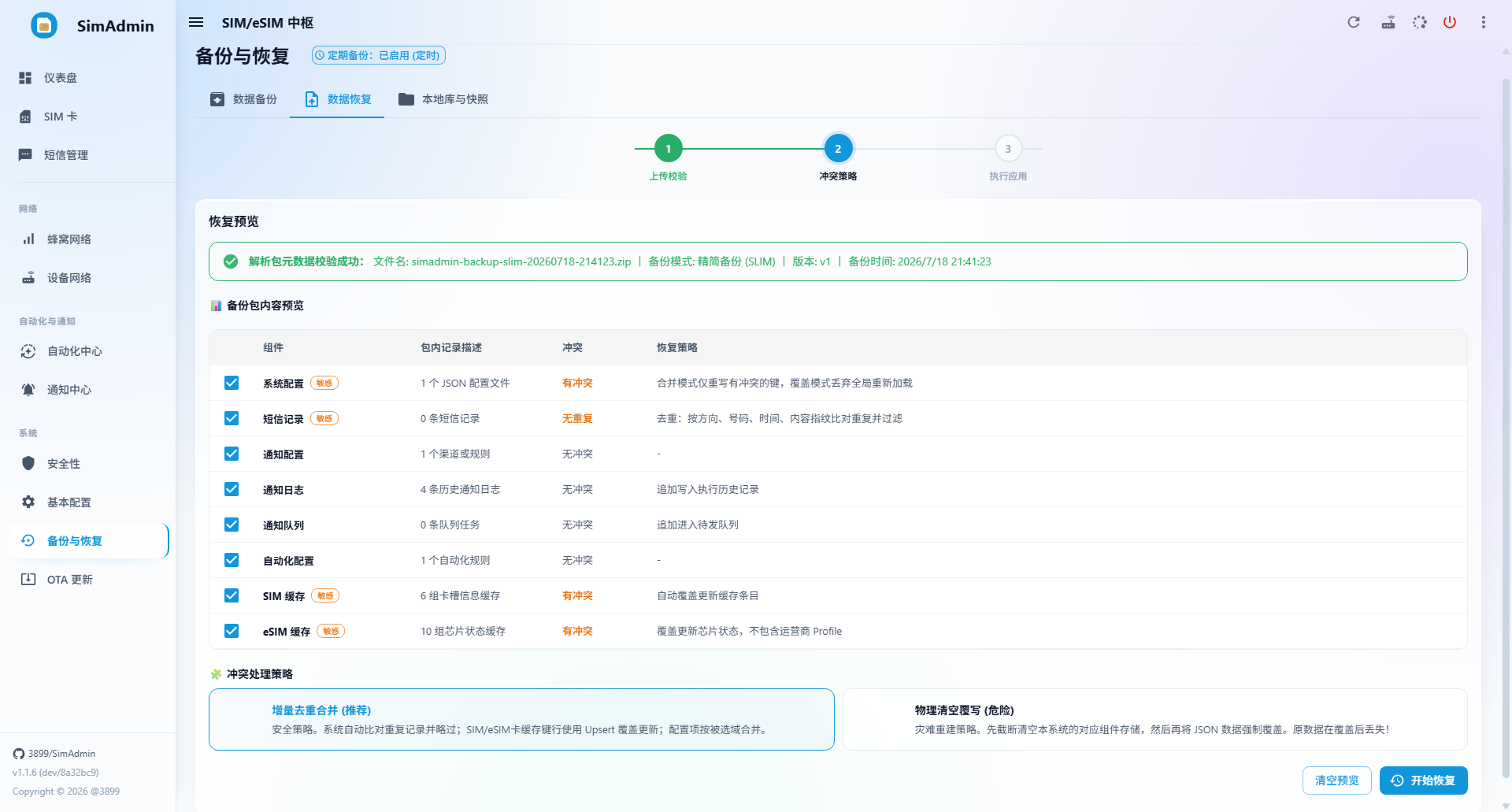Viewport: 1512px width, 812px height.
Task: Open 基本配置 in sidebar
Action: click(87, 502)
